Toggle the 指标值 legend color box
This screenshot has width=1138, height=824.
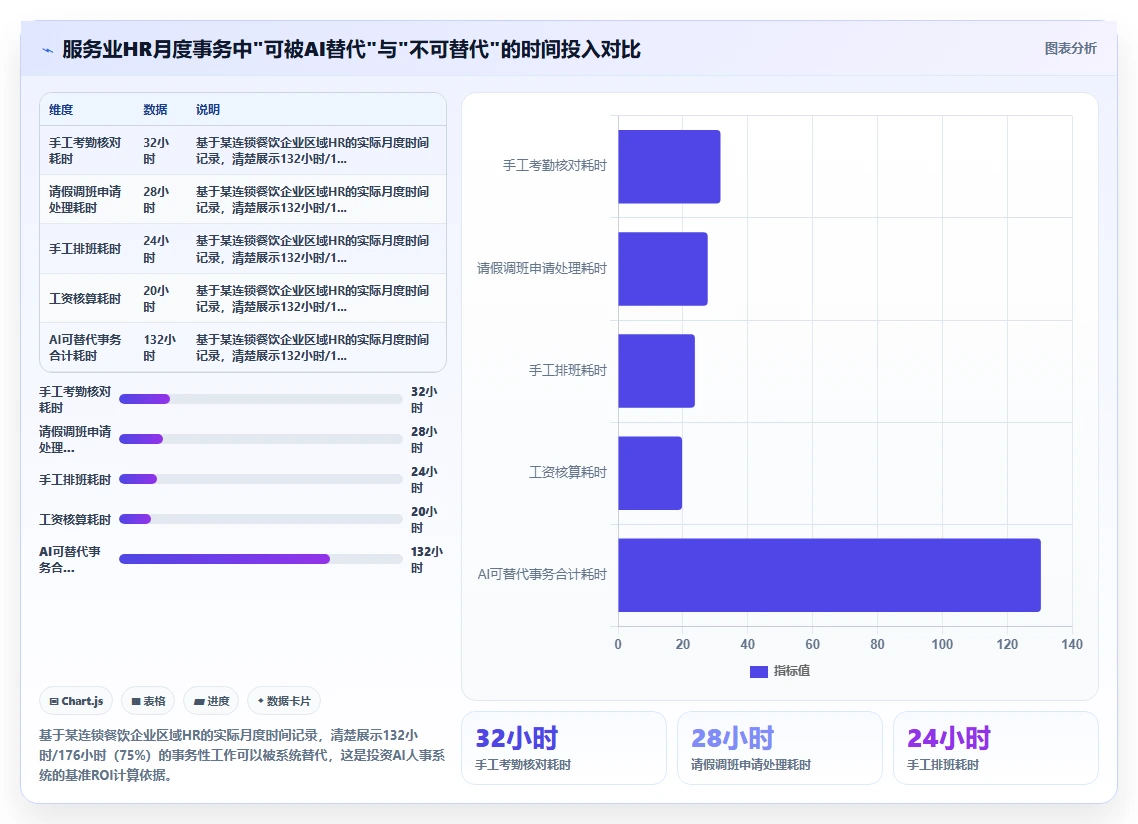(758, 672)
